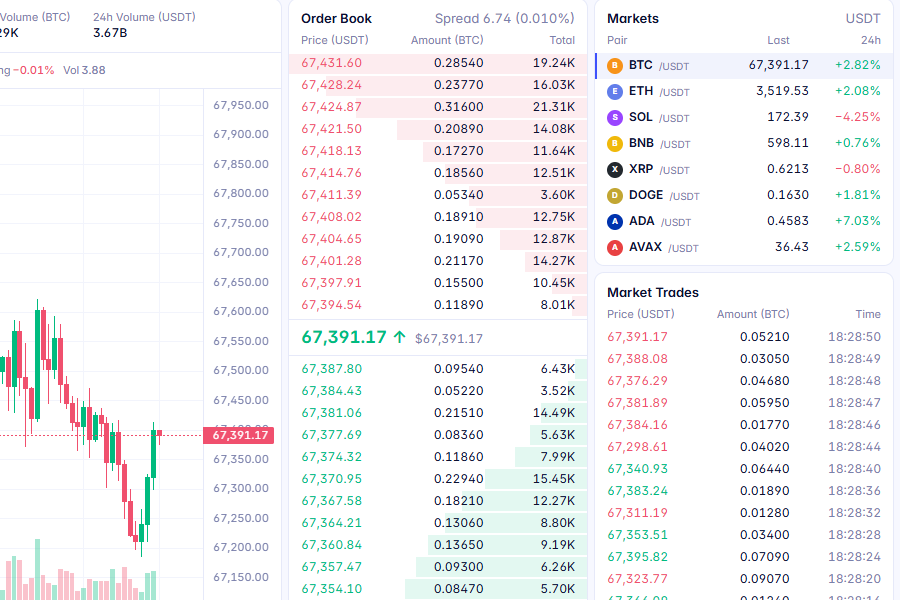Select ask price 67,404.65 in order book
The image size is (900, 600).
(x=331, y=239)
